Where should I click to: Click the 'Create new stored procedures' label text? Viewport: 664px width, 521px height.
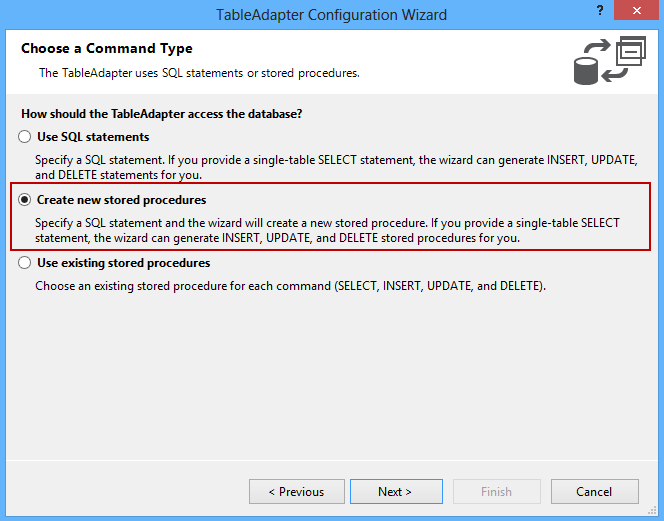(x=121, y=200)
